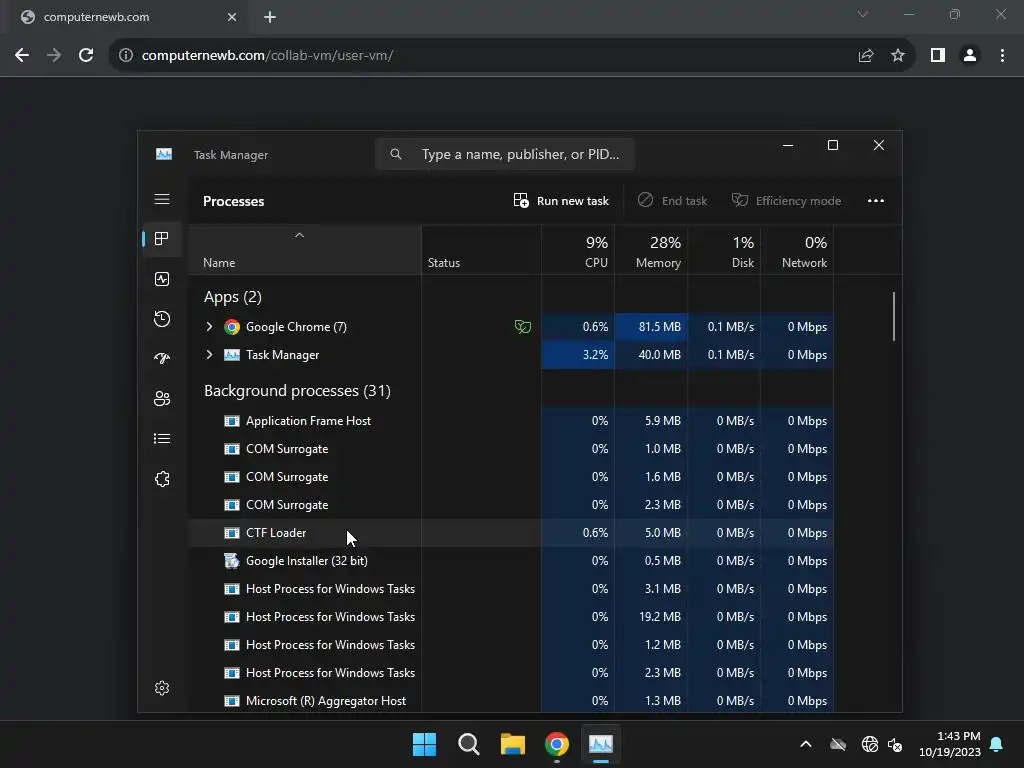Viewport: 1024px width, 768px height.
Task: Share this page via browser share icon
Action: tap(866, 56)
